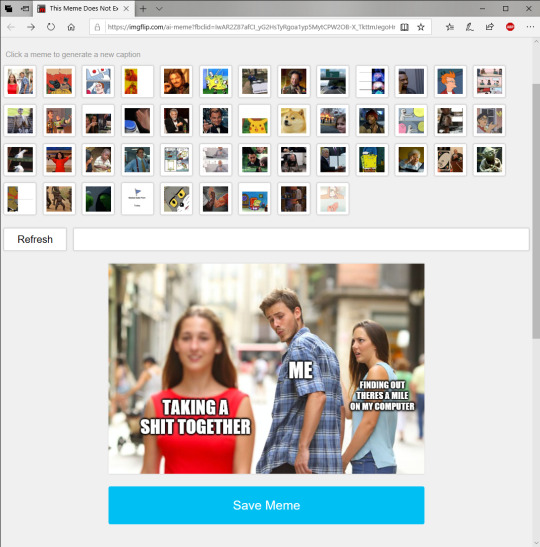540x547 pixels.
Task: Select the Disaster Girl thumbnail
Action: click(x=333, y=120)
